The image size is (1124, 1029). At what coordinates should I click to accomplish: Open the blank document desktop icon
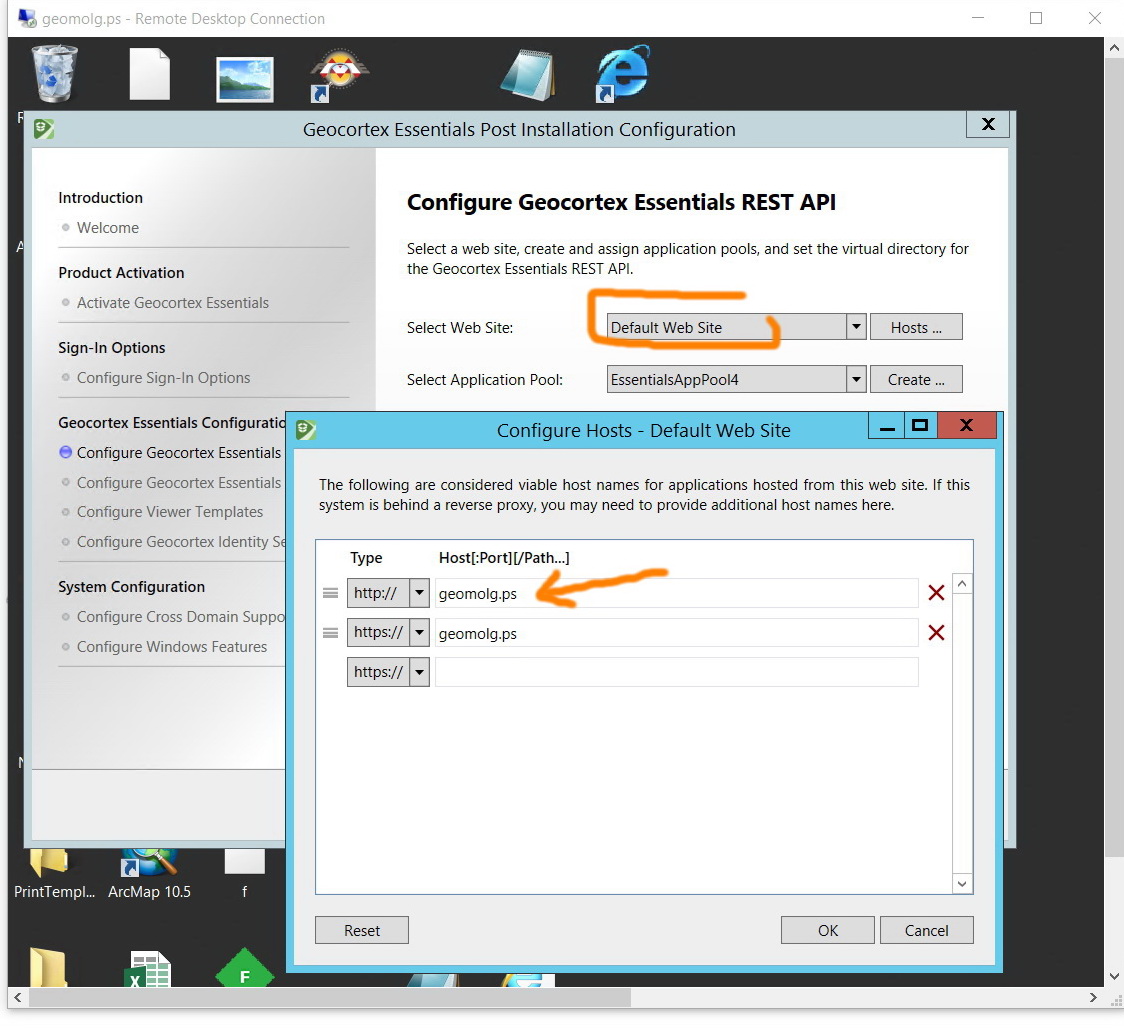[149, 73]
